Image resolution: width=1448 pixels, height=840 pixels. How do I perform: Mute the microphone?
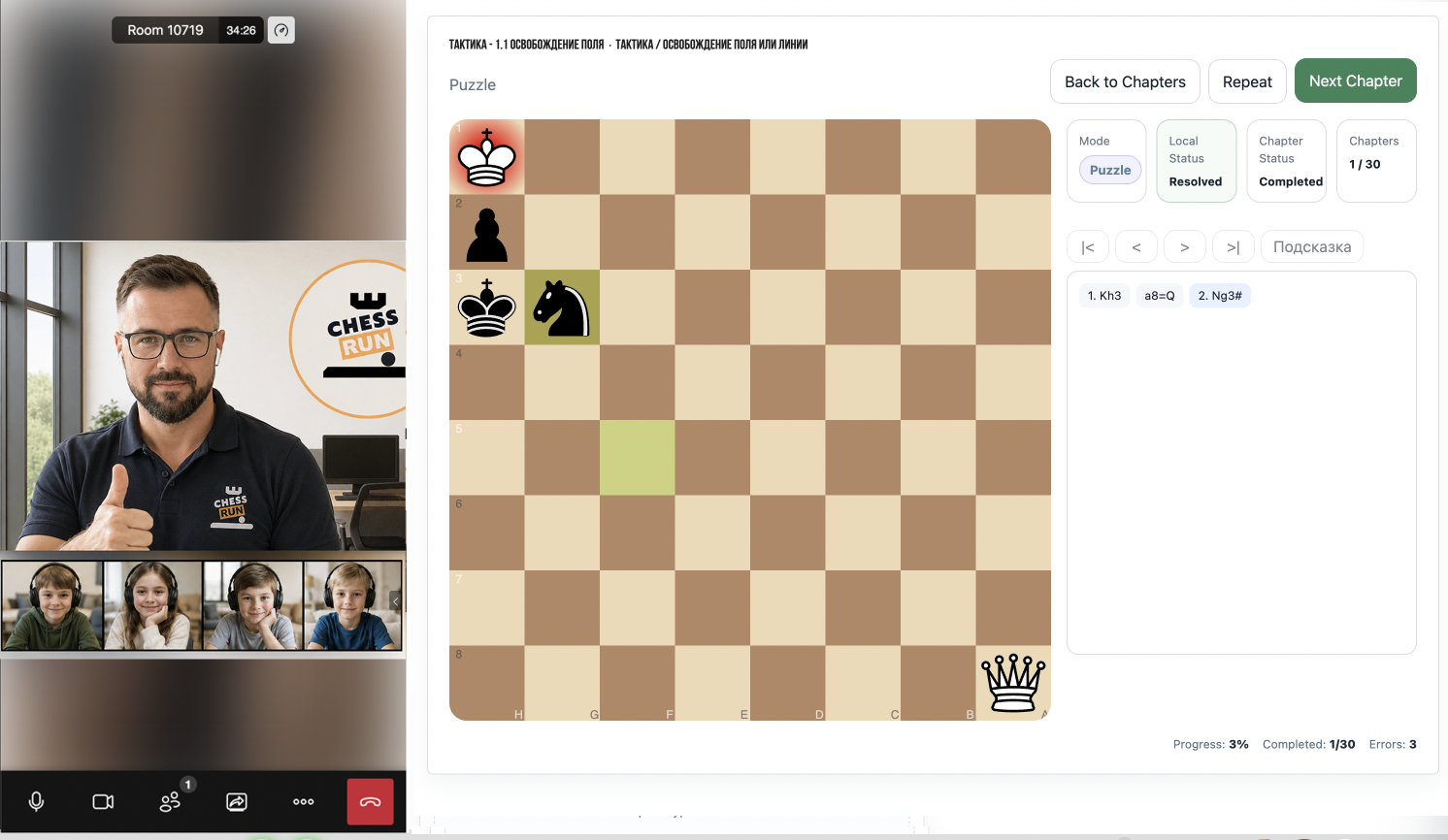point(36,802)
